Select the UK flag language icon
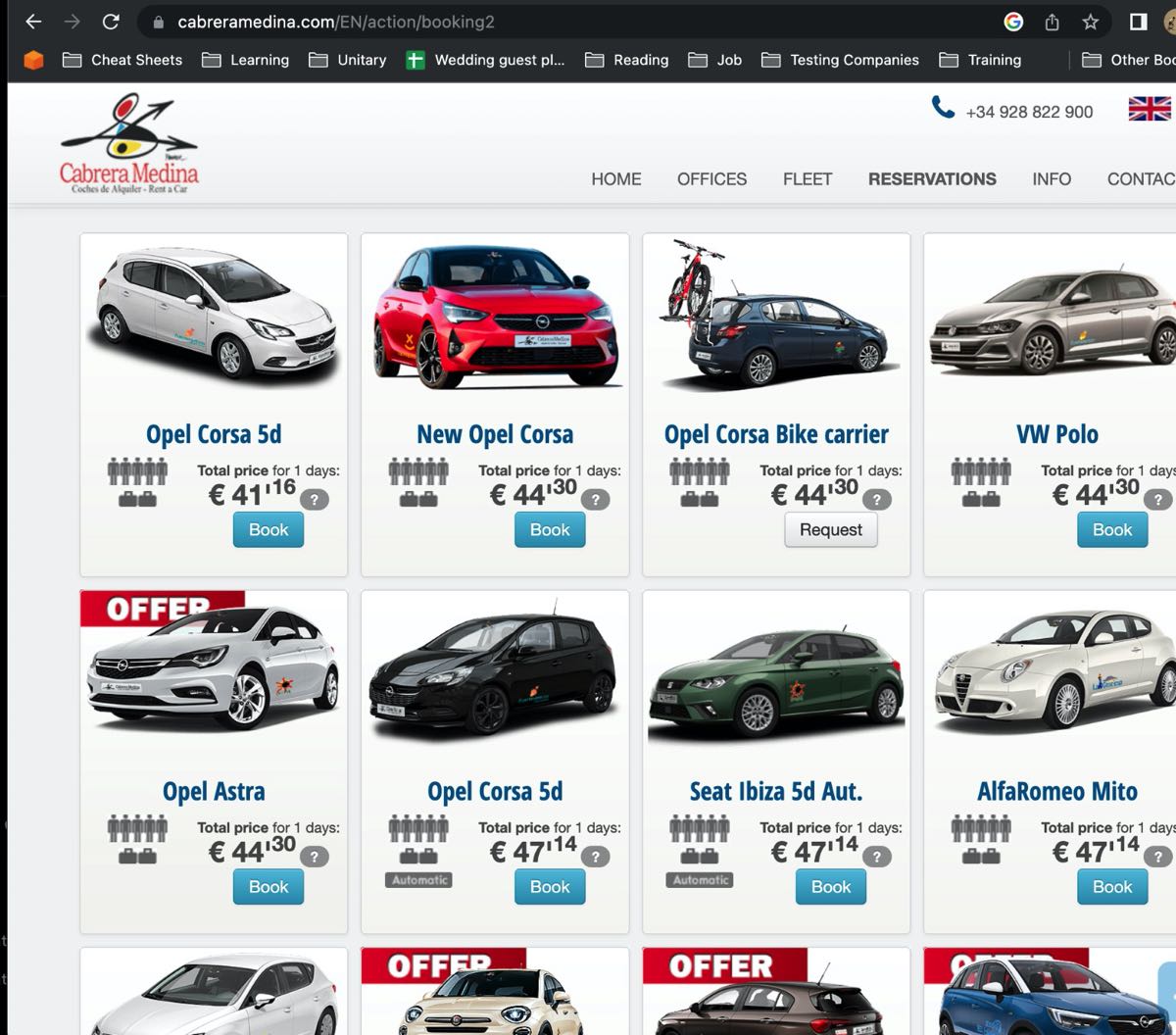The image size is (1176, 1035). pos(1149,109)
